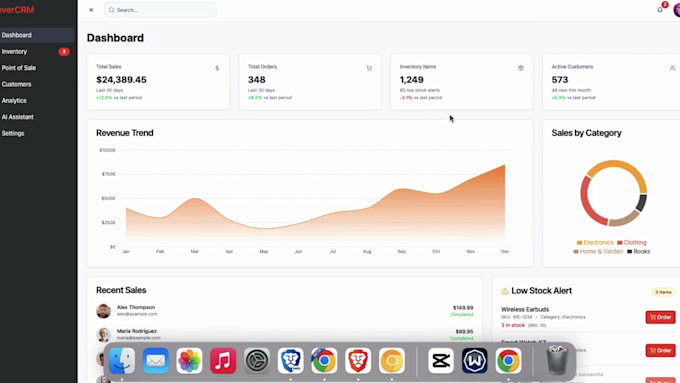
Task: Open the notifications bell
Action: pos(660,10)
